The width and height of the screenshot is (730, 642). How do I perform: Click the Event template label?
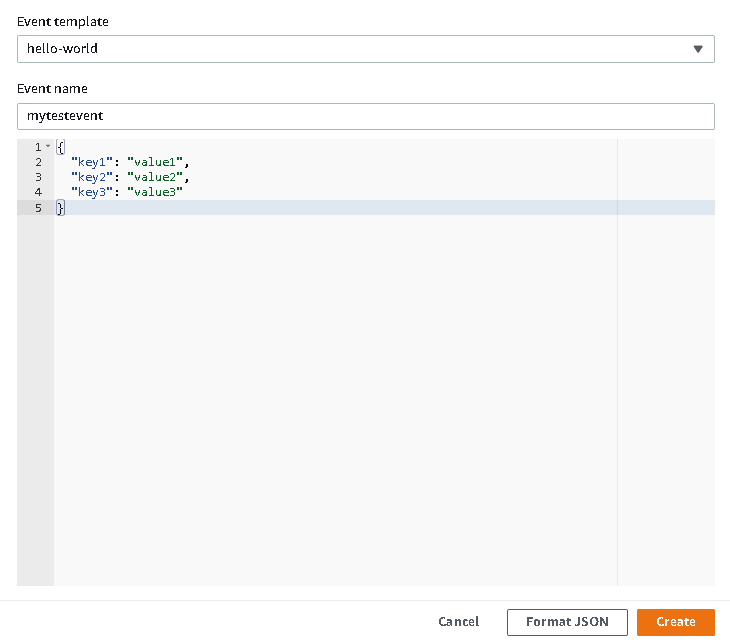coord(63,22)
